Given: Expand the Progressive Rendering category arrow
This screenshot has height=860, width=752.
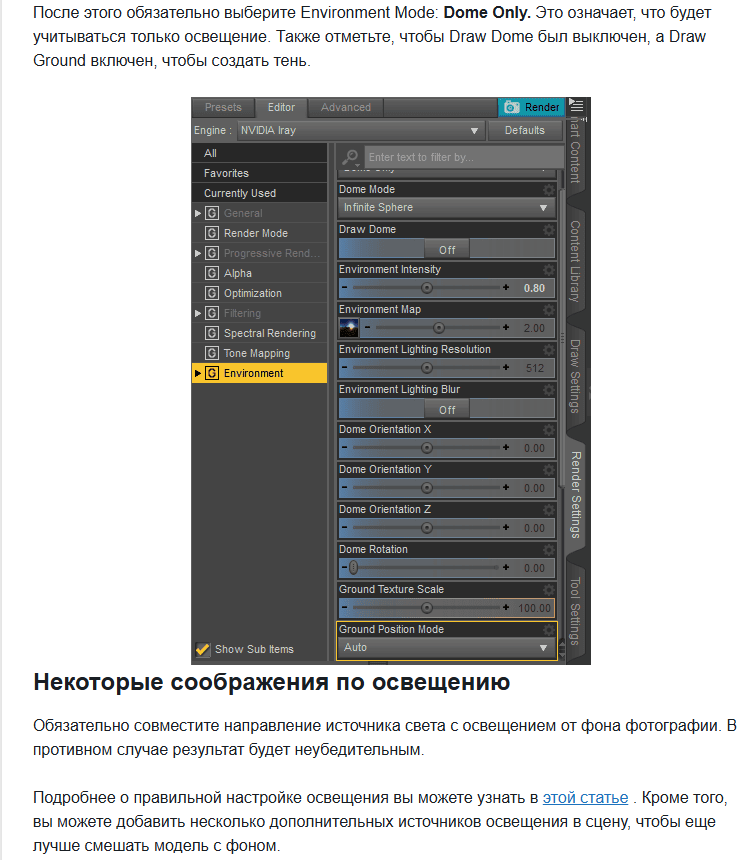Looking at the screenshot, I should click(198, 253).
